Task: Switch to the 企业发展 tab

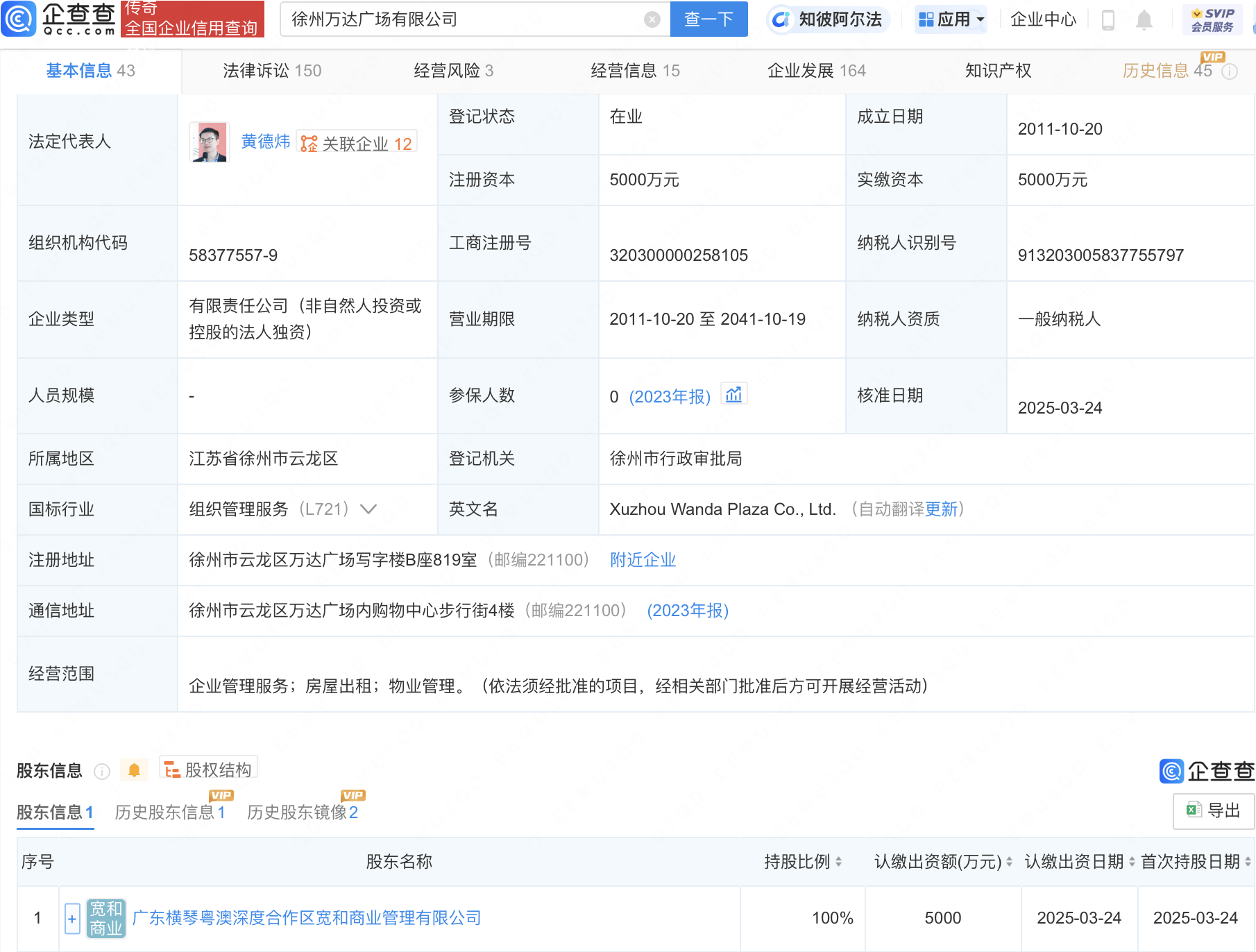Action: [x=816, y=71]
